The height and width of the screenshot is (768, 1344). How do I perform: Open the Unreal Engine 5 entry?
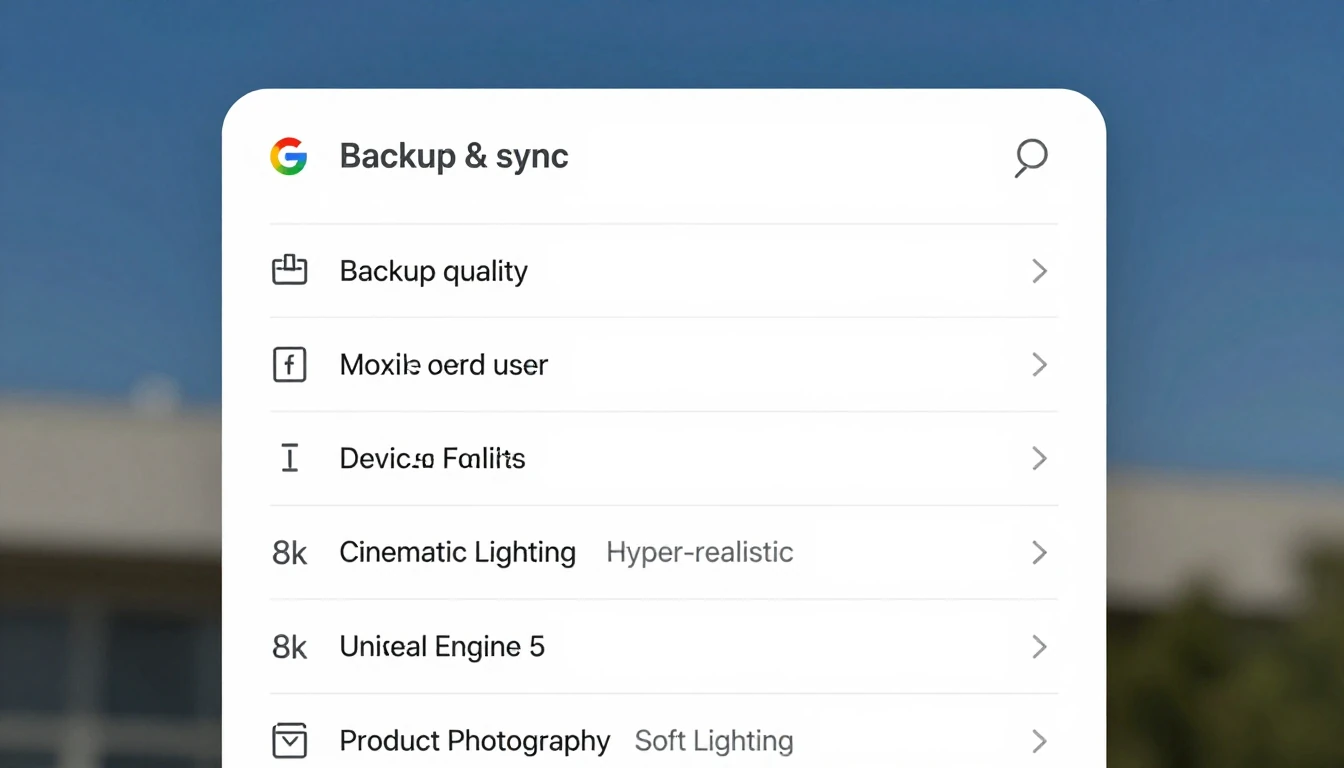(442, 647)
